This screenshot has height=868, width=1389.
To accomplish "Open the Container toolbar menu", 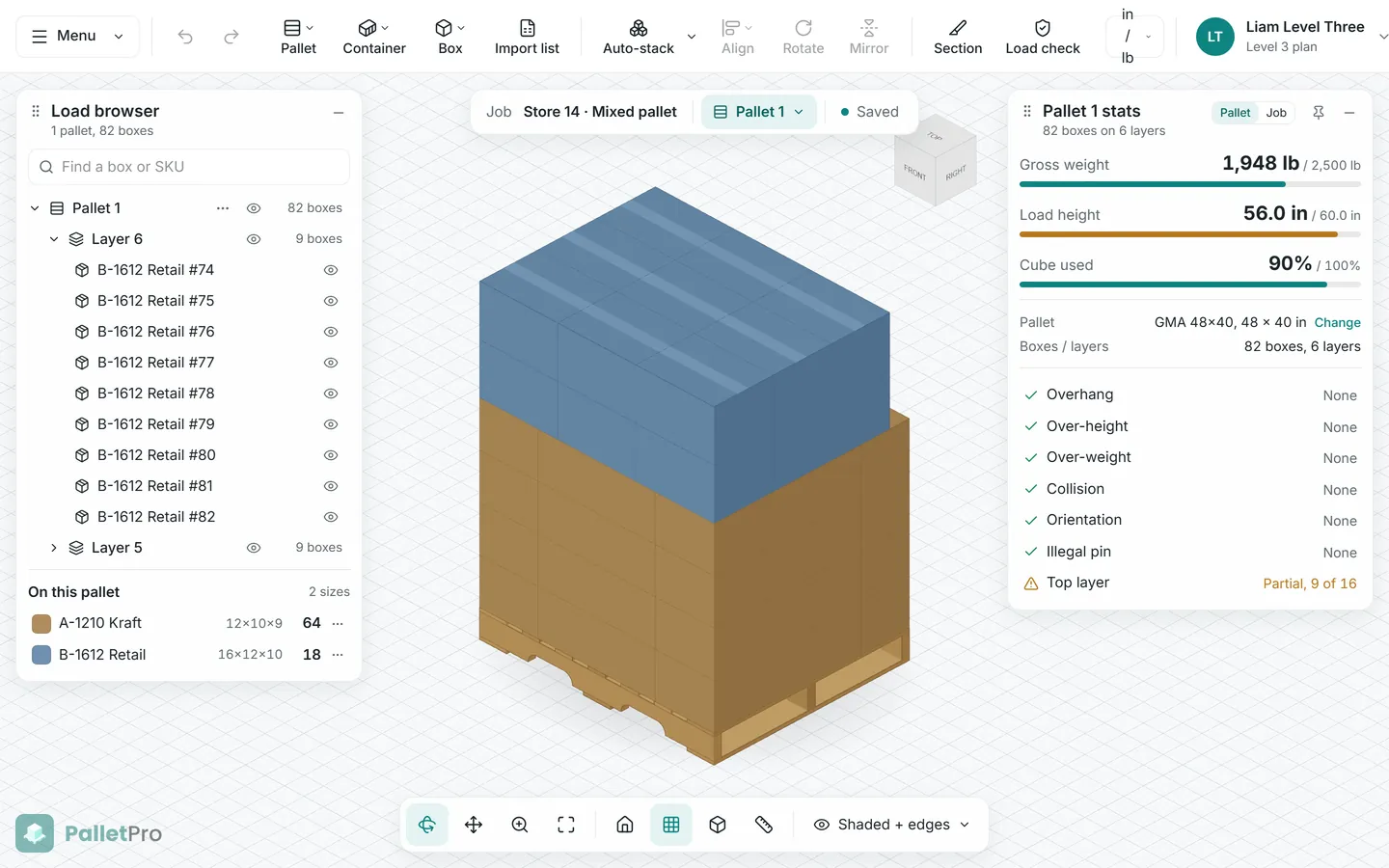I will (x=374, y=37).
